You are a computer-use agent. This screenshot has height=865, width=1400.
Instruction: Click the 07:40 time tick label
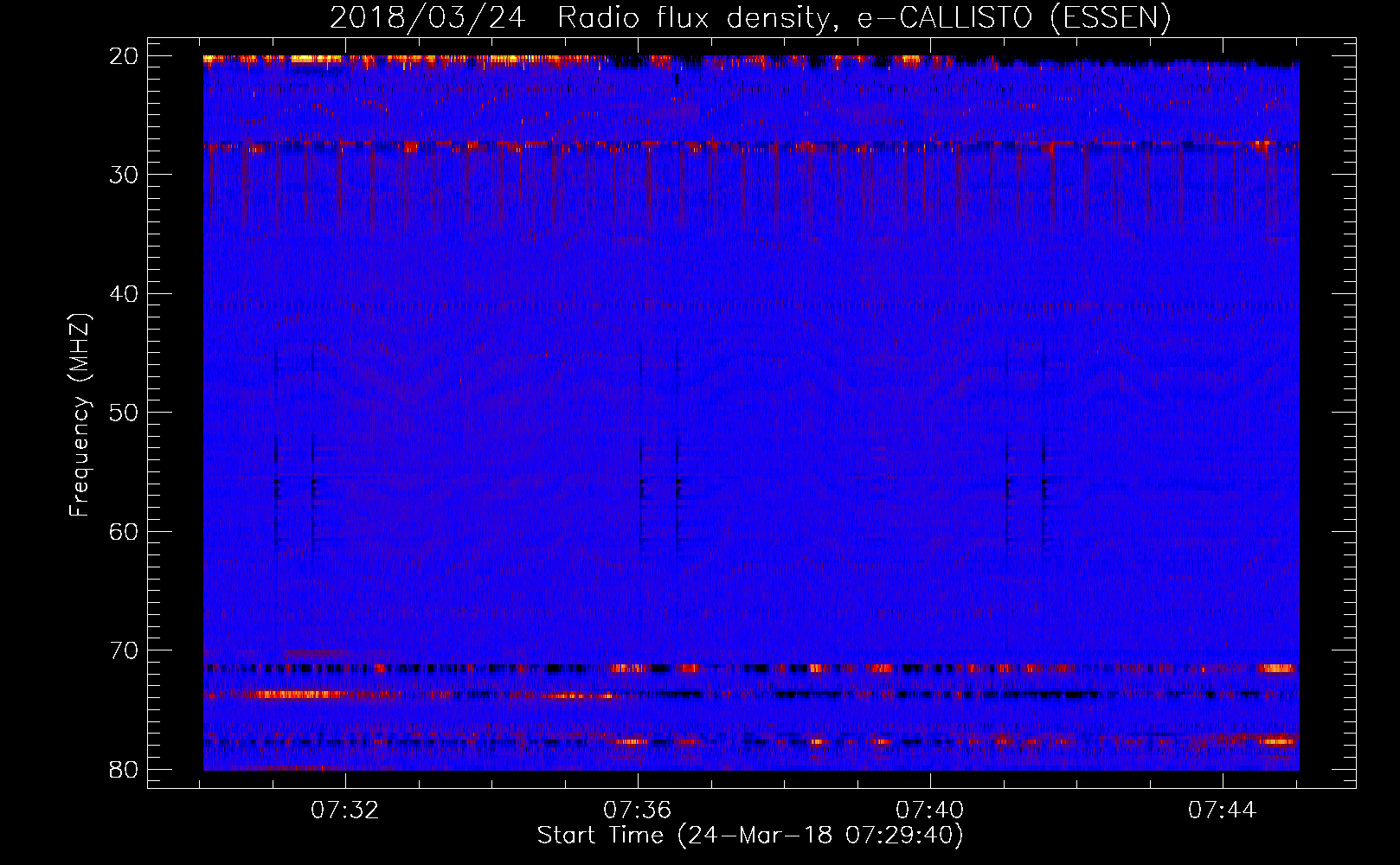point(930,811)
